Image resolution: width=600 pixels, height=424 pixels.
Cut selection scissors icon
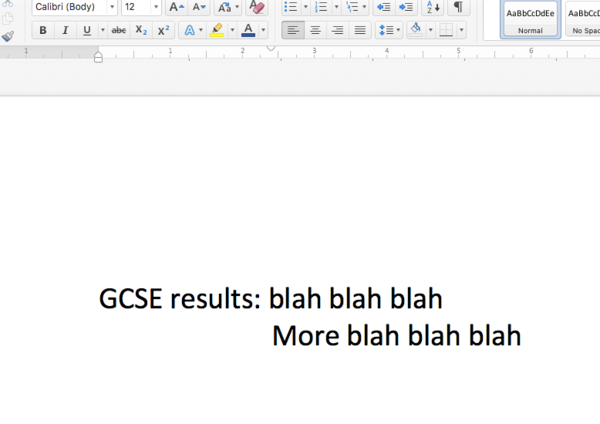(x=8, y=3)
